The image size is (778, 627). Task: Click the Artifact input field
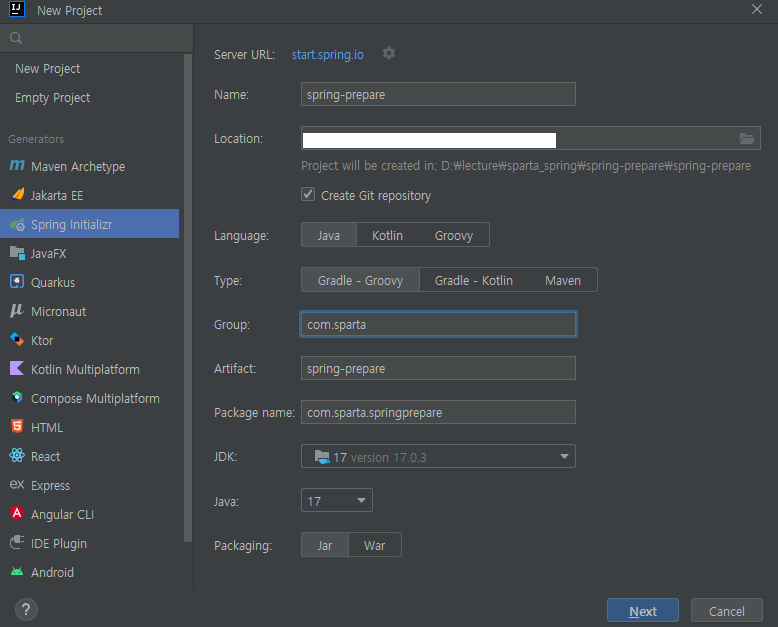coord(438,369)
